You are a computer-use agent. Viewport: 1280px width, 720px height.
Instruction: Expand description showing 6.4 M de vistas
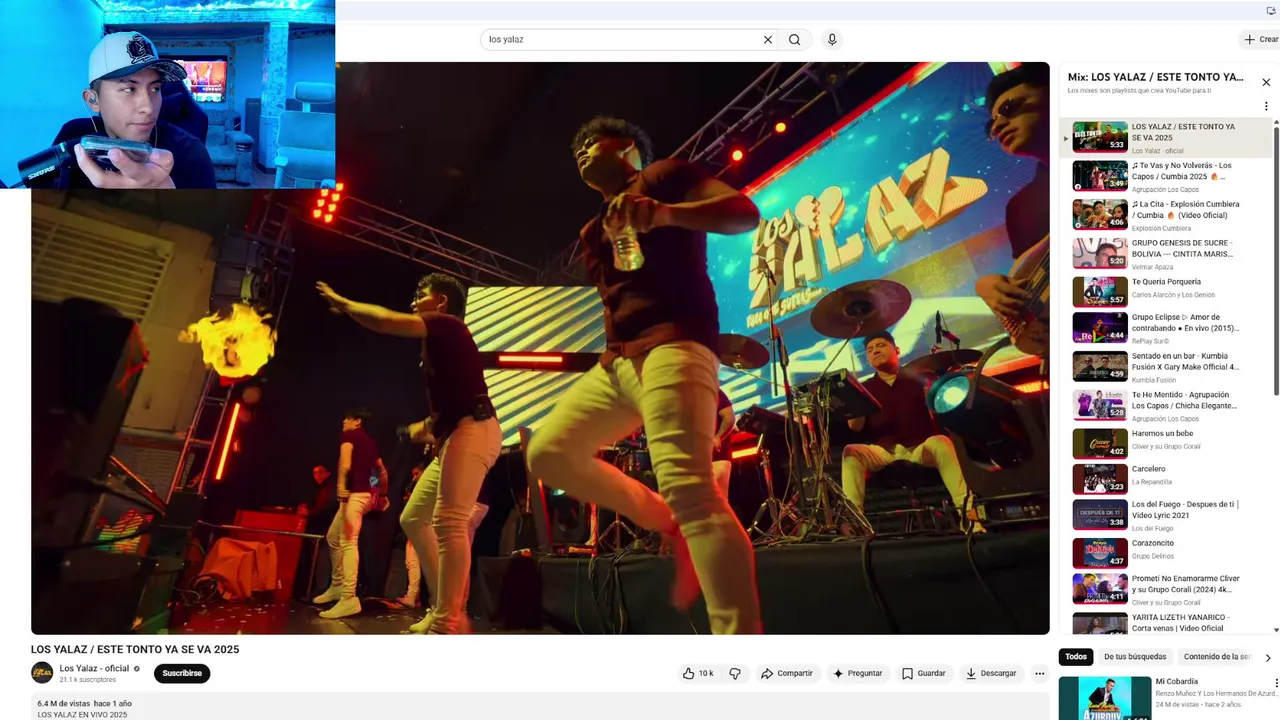tap(540, 708)
